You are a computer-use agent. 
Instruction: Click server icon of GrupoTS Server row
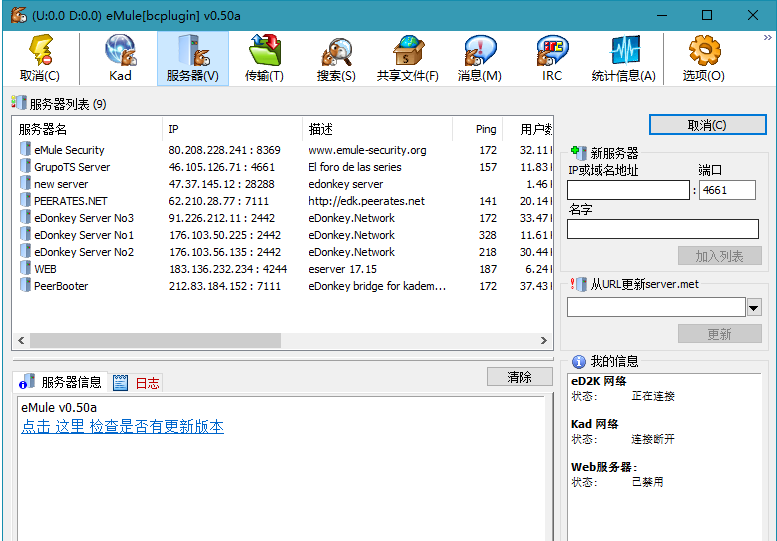[25, 166]
